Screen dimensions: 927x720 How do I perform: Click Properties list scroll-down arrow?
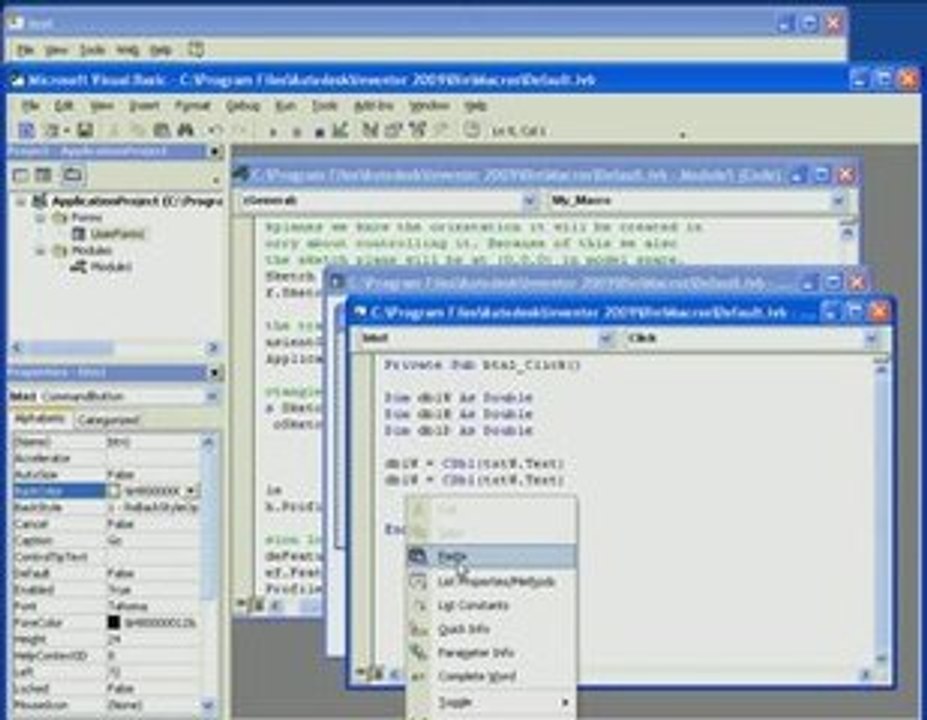(208, 705)
